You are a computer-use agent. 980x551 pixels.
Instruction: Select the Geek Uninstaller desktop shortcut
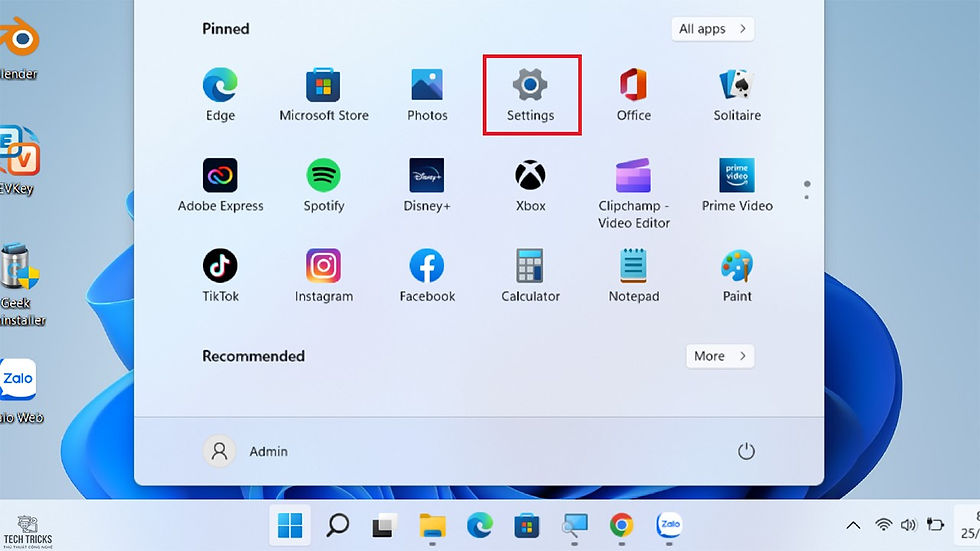click(21, 285)
